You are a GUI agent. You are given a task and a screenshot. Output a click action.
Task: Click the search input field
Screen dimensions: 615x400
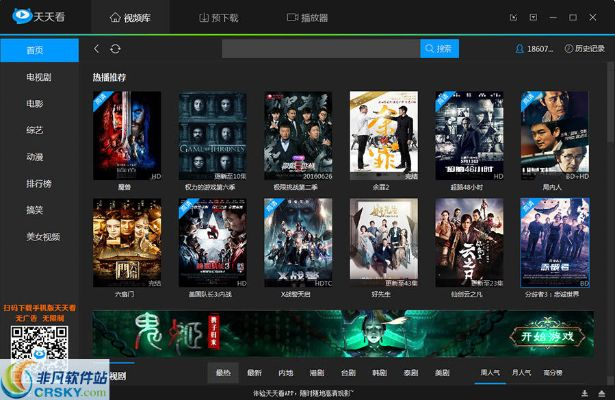pyautogui.click(x=320, y=48)
